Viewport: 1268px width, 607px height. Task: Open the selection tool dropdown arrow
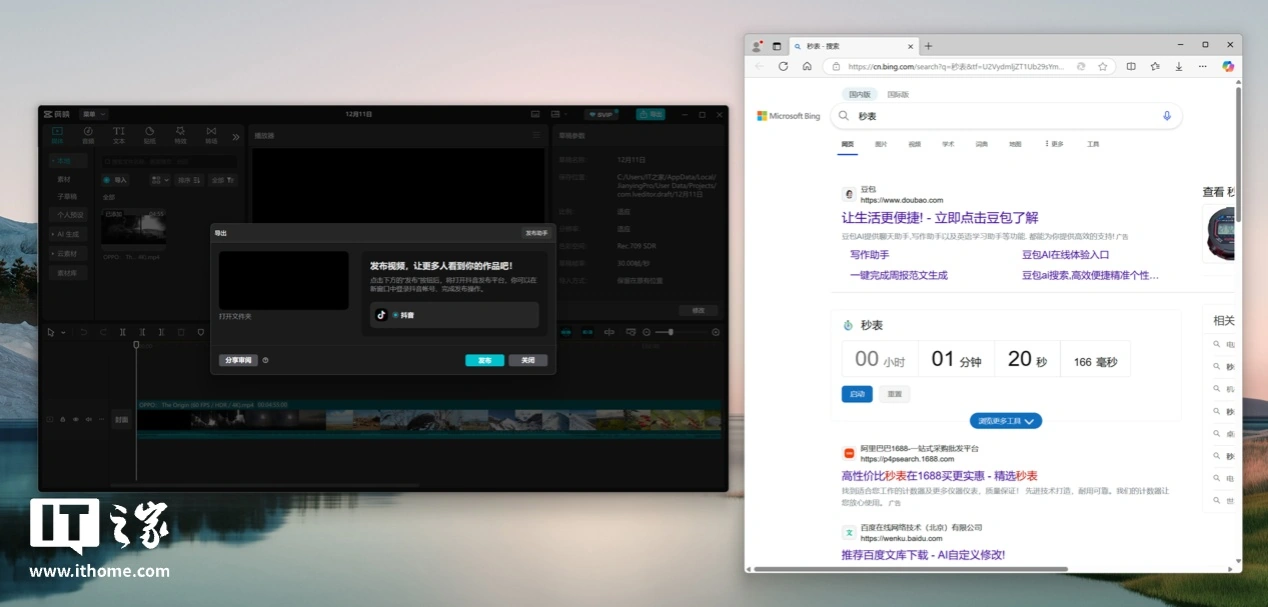click(x=63, y=332)
